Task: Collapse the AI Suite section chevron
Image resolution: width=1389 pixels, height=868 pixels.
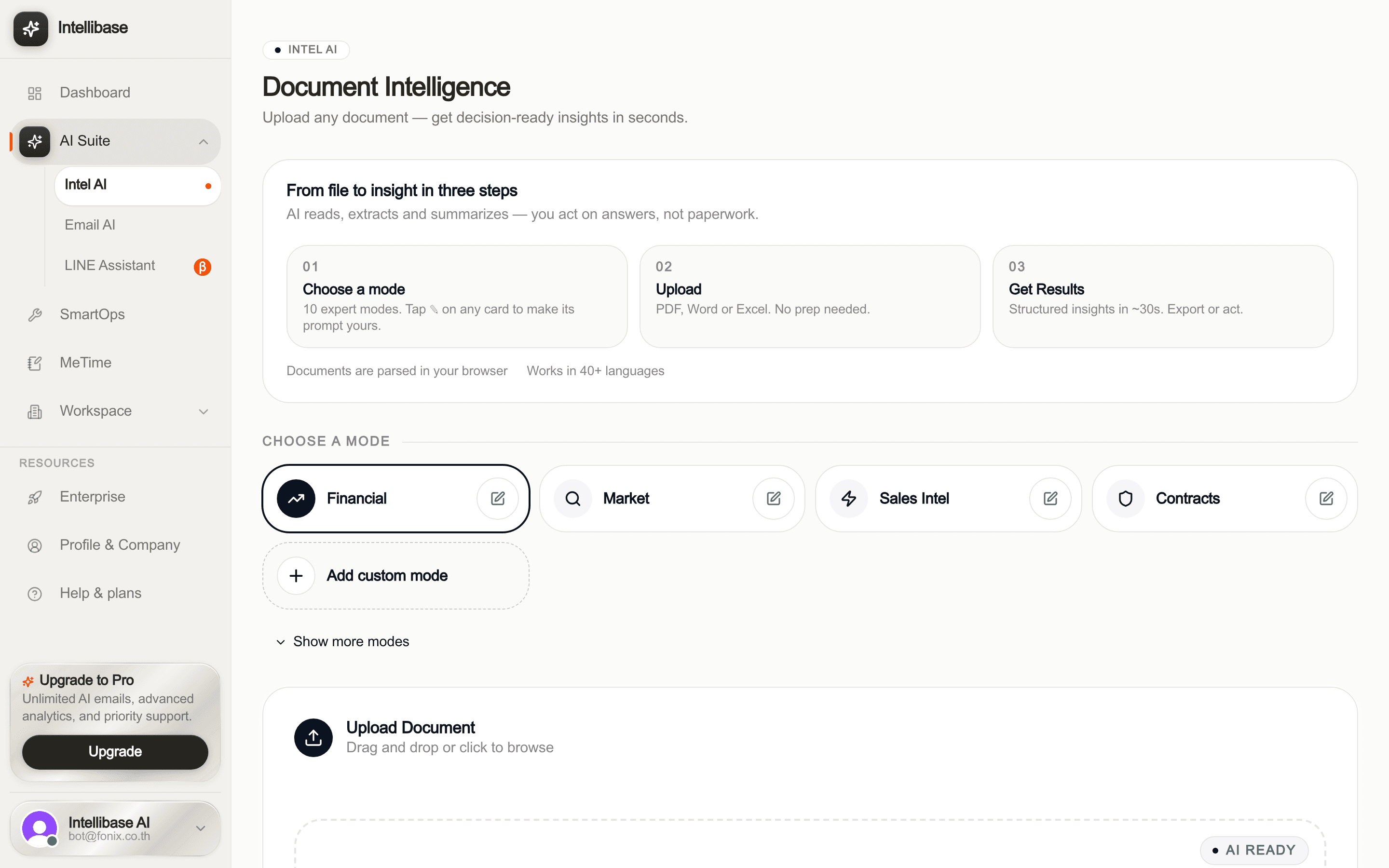Action: tap(203, 142)
